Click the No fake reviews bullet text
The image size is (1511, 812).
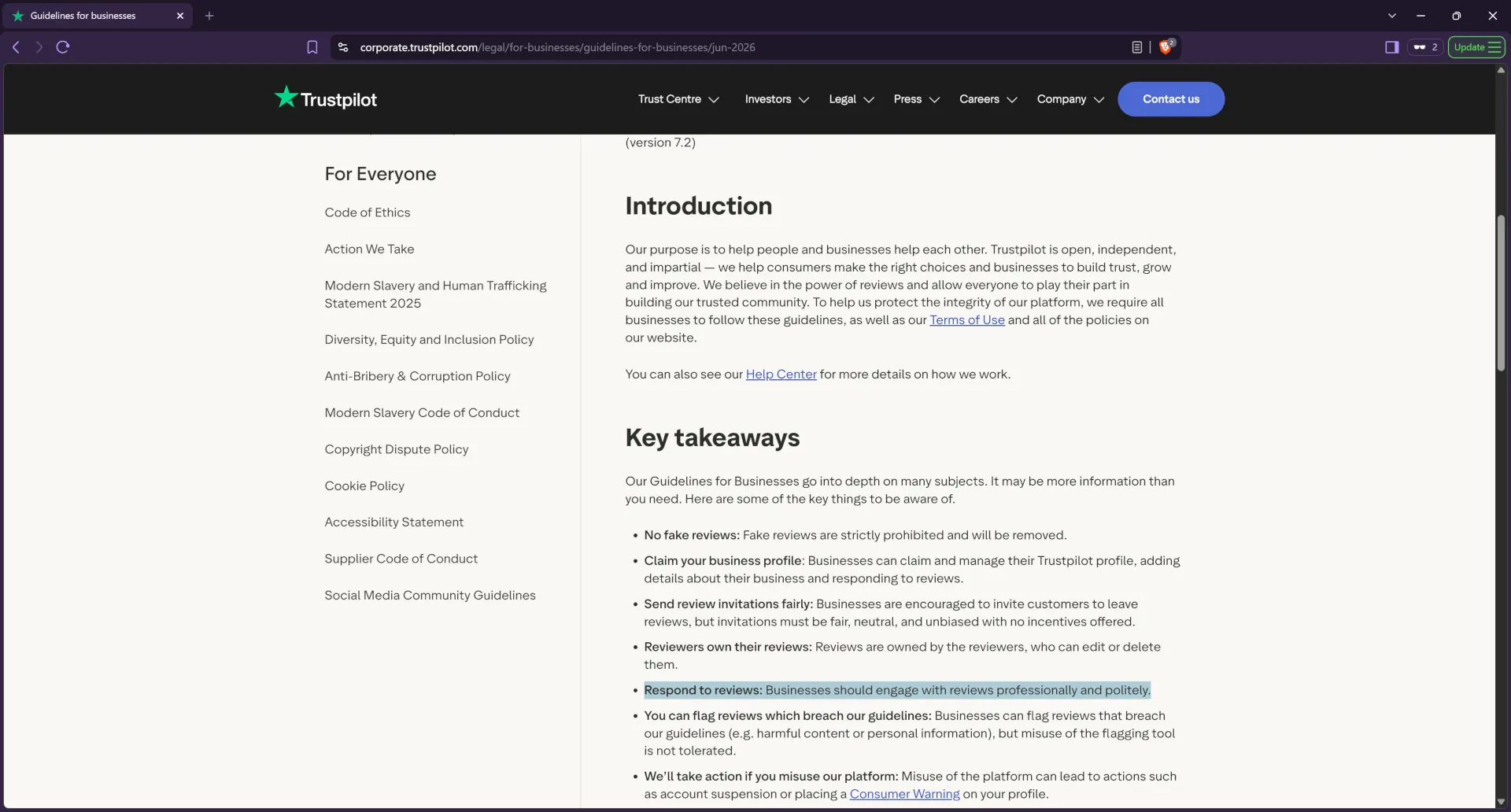tap(855, 535)
